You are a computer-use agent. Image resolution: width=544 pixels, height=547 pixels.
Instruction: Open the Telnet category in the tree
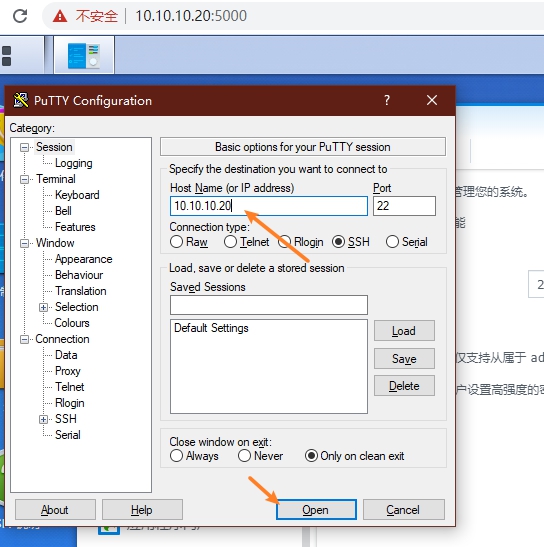[69, 387]
